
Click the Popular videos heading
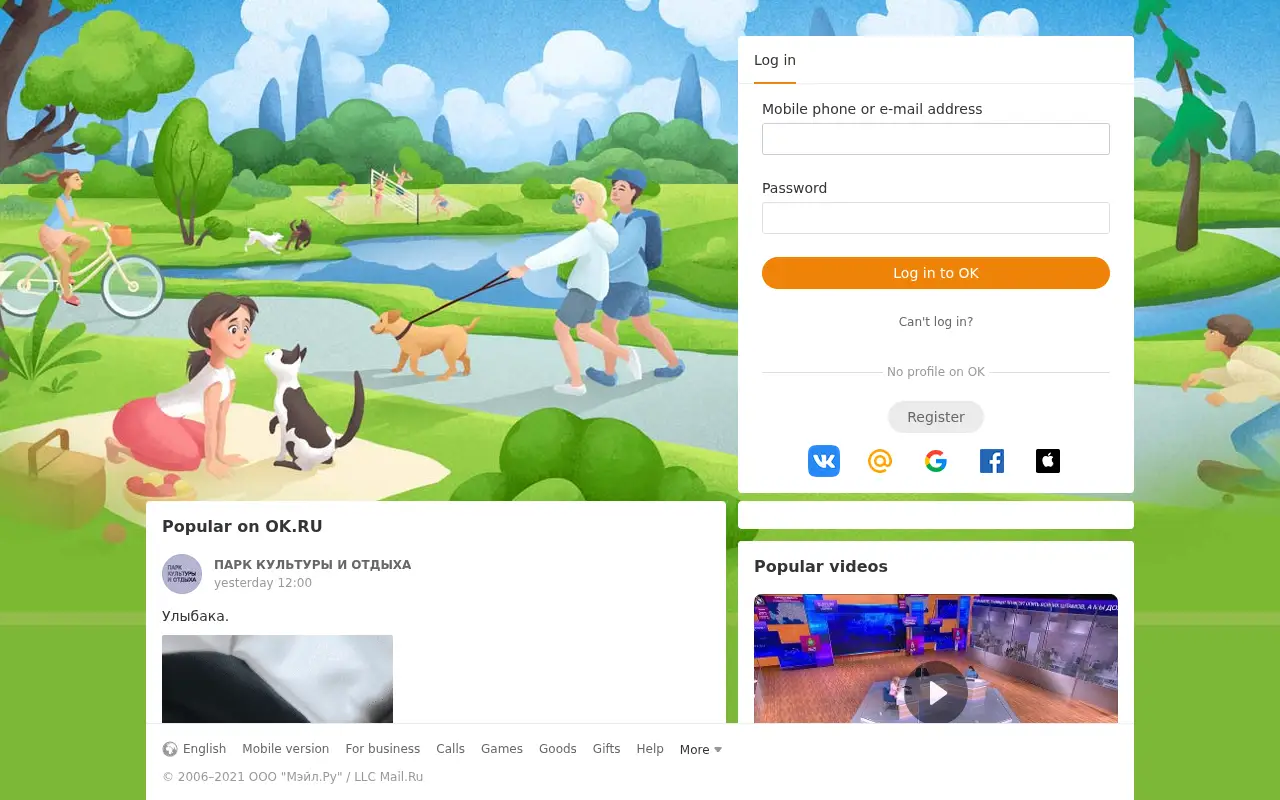[821, 567]
